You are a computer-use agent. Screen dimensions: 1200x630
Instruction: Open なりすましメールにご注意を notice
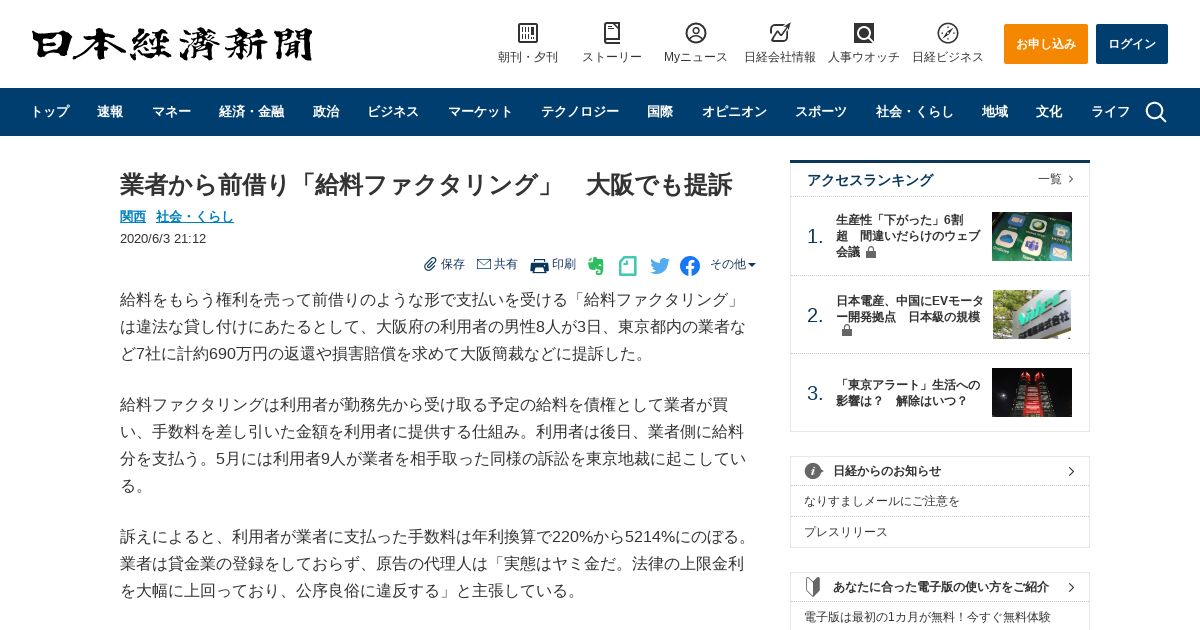[x=882, y=501]
